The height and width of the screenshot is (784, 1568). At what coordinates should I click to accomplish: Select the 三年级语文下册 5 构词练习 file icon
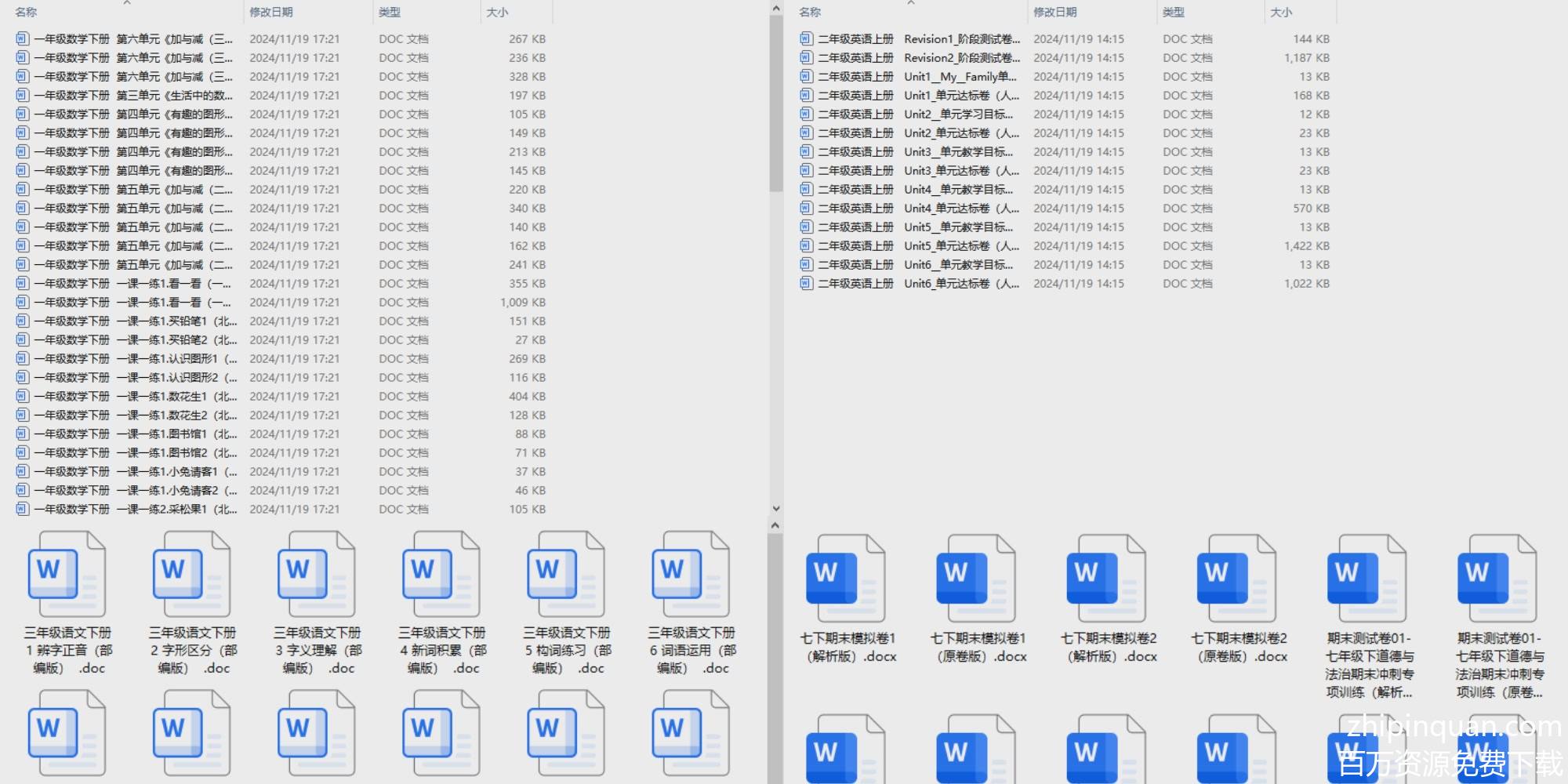(x=565, y=574)
